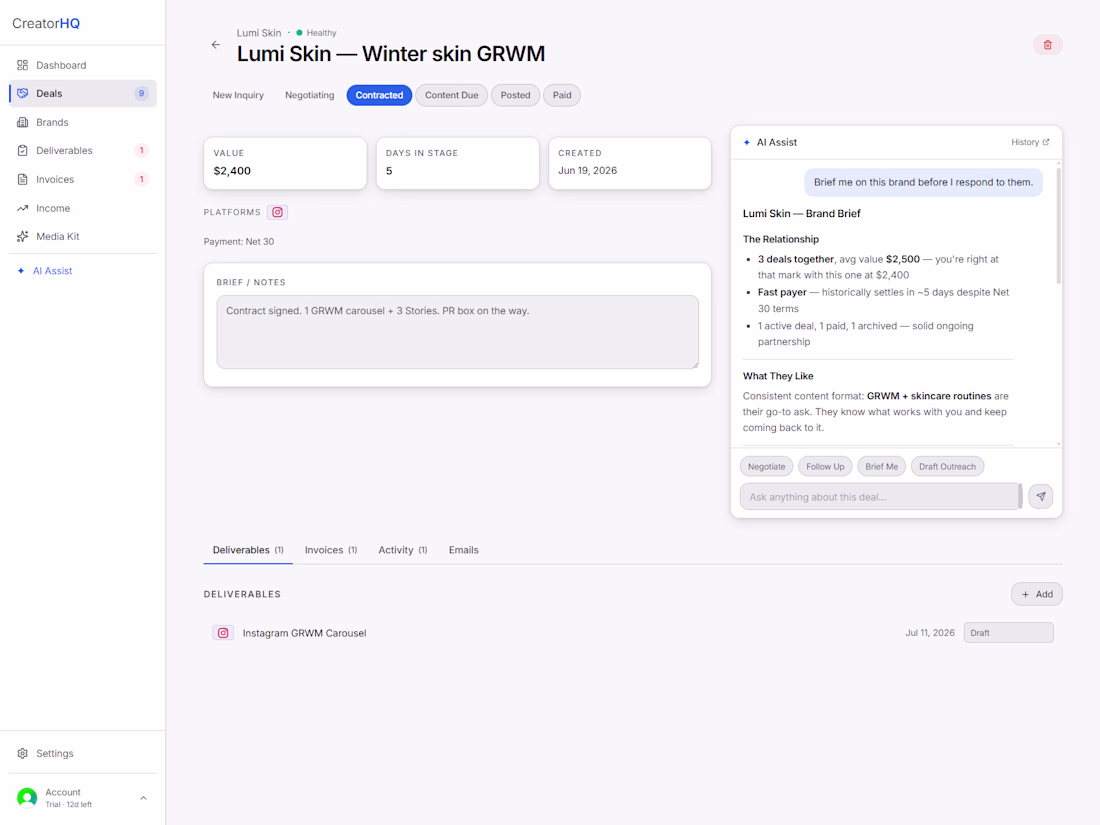This screenshot has height=825, width=1100.
Task: Select the Deals handshake icon
Action: click(x=22, y=93)
